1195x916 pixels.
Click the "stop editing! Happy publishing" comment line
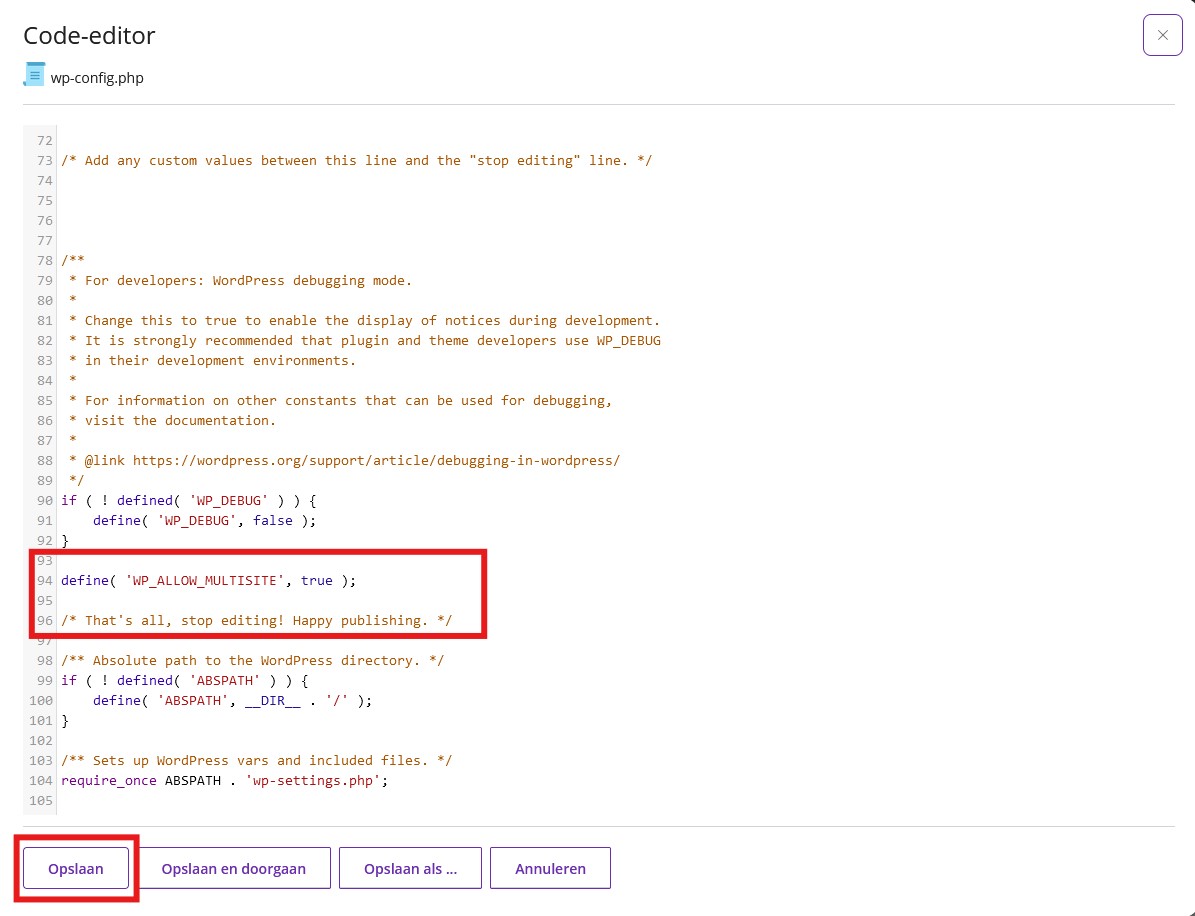point(256,620)
